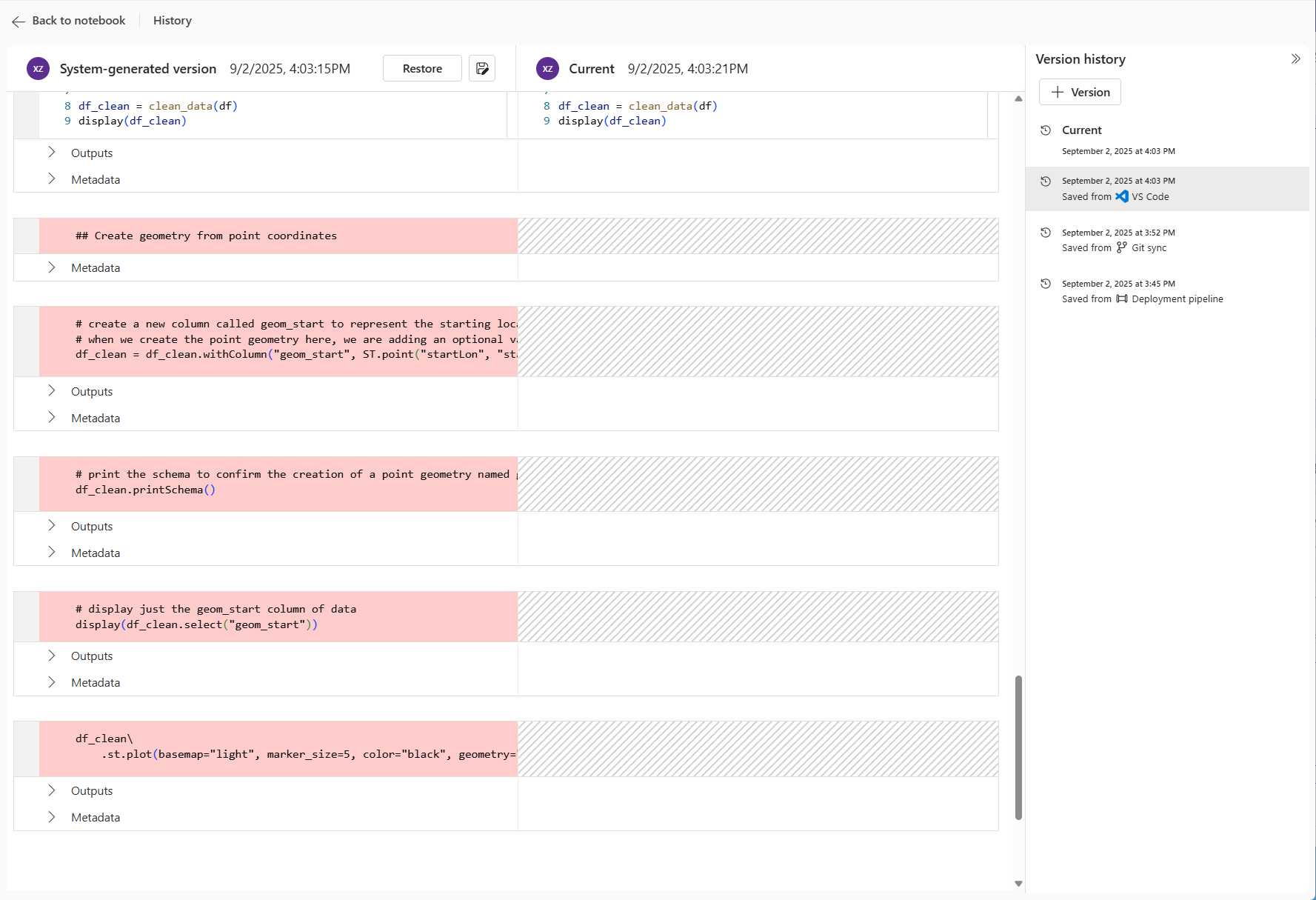Click the '9/2/2025, 4:03:15PM' timestamp
The height and width of the screenshot is (900, 1316).
(290, 69)
